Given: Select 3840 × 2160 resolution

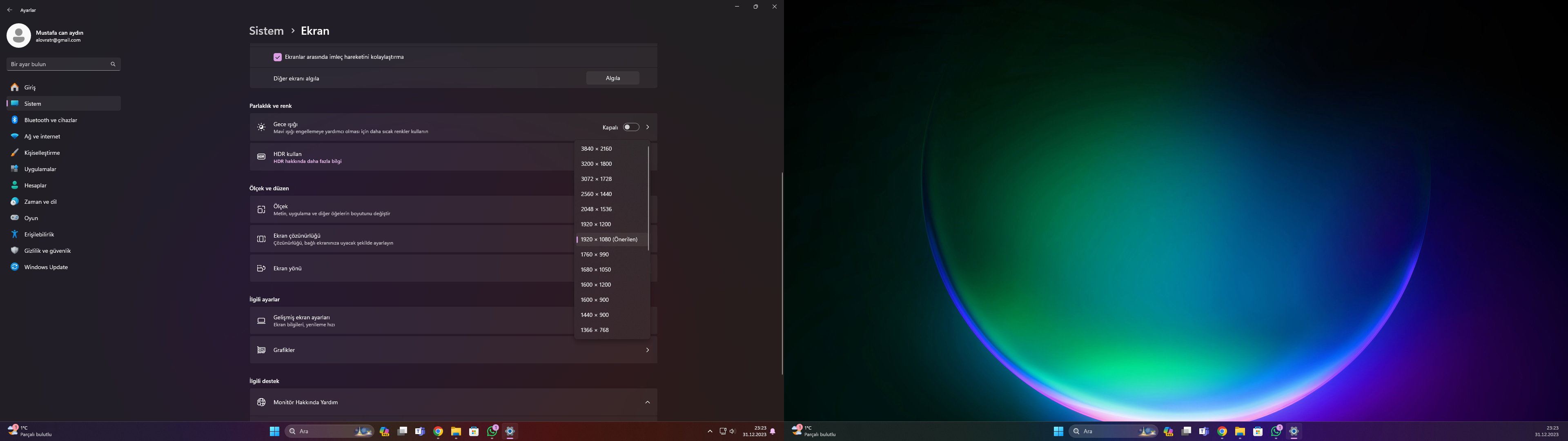Looking at the screenshot, I should 610,149.
